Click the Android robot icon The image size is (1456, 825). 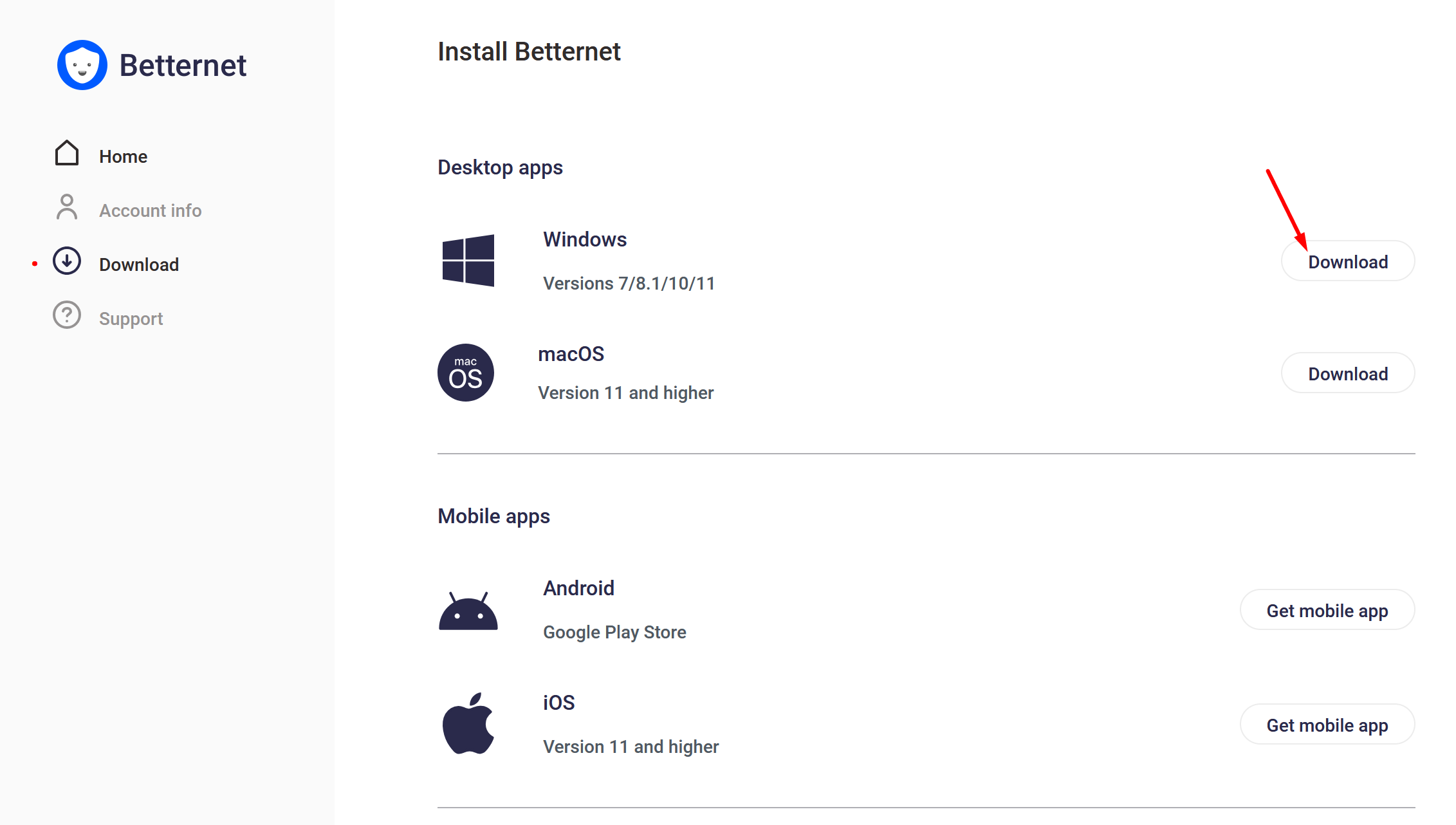tap(468, 611)
